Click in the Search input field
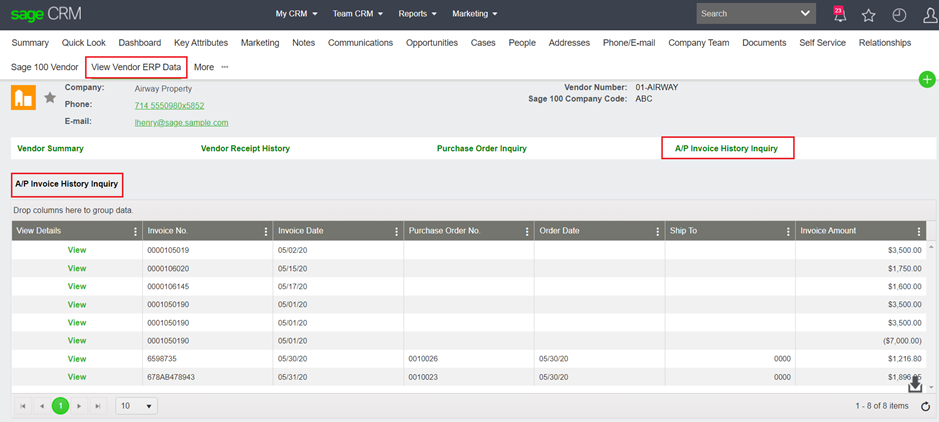This screenshot has height=422, width=939. [746, 13]
